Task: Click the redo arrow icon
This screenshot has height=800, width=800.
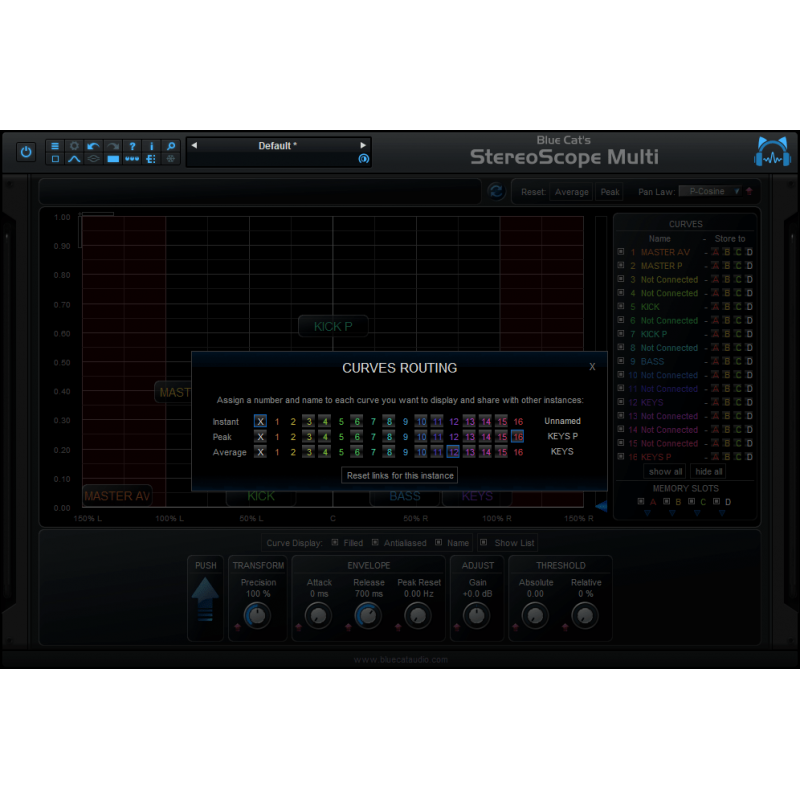Action: [x=112, y=146]
